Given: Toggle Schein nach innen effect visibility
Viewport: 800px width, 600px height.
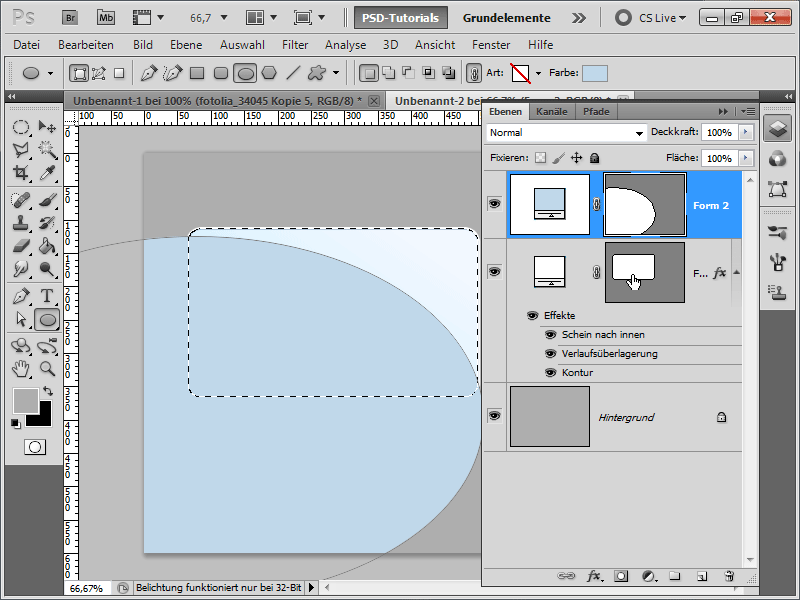Looking at the screenshot, I should coord(551,335).
